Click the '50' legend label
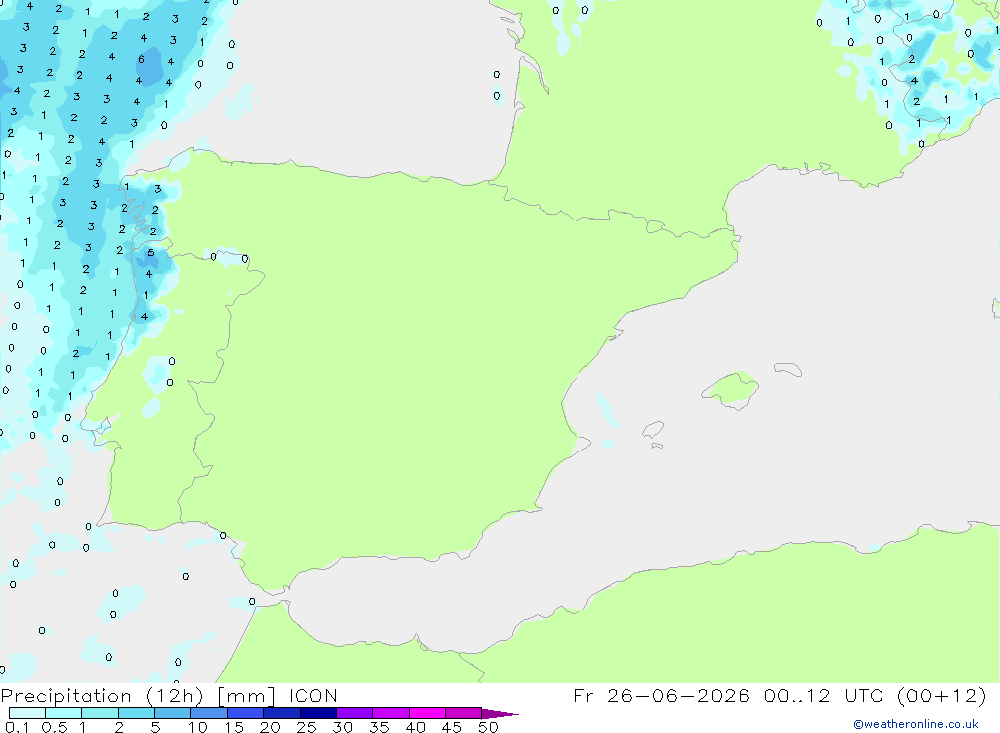The image size is (1000, 733). (488, 727)
